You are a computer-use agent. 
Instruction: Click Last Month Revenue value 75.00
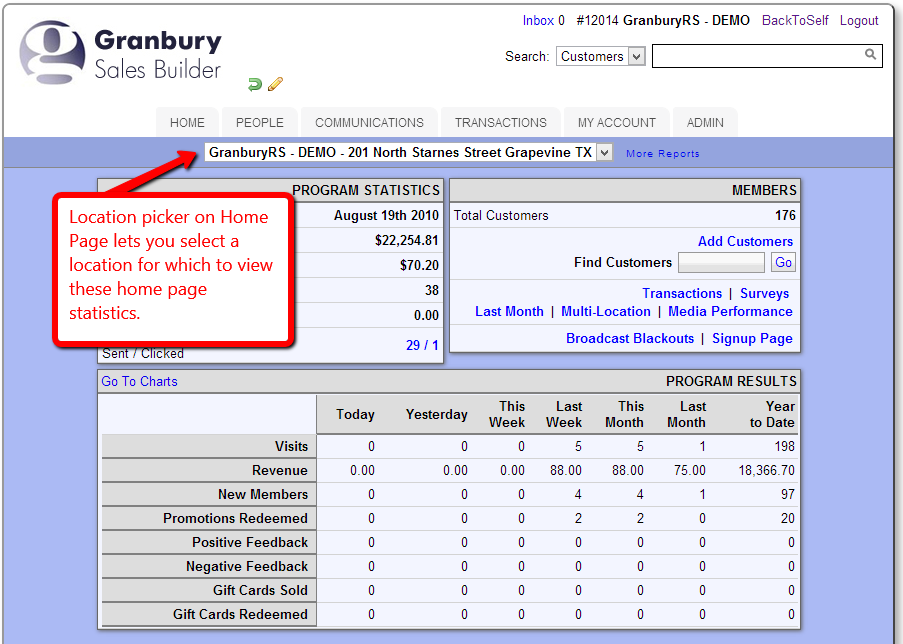click(x=690, y=471)
